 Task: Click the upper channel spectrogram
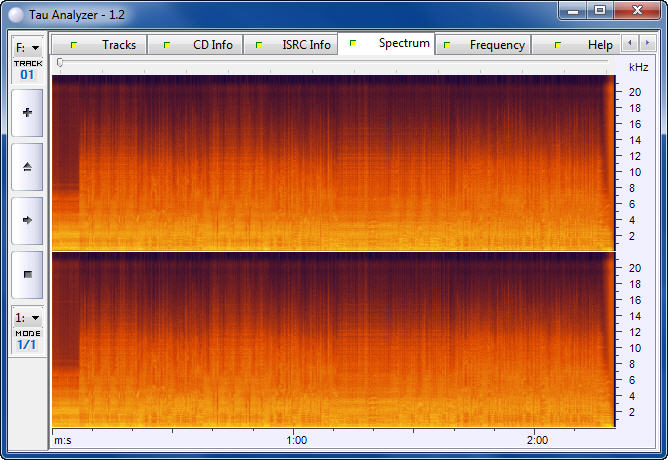coord(332,162)
